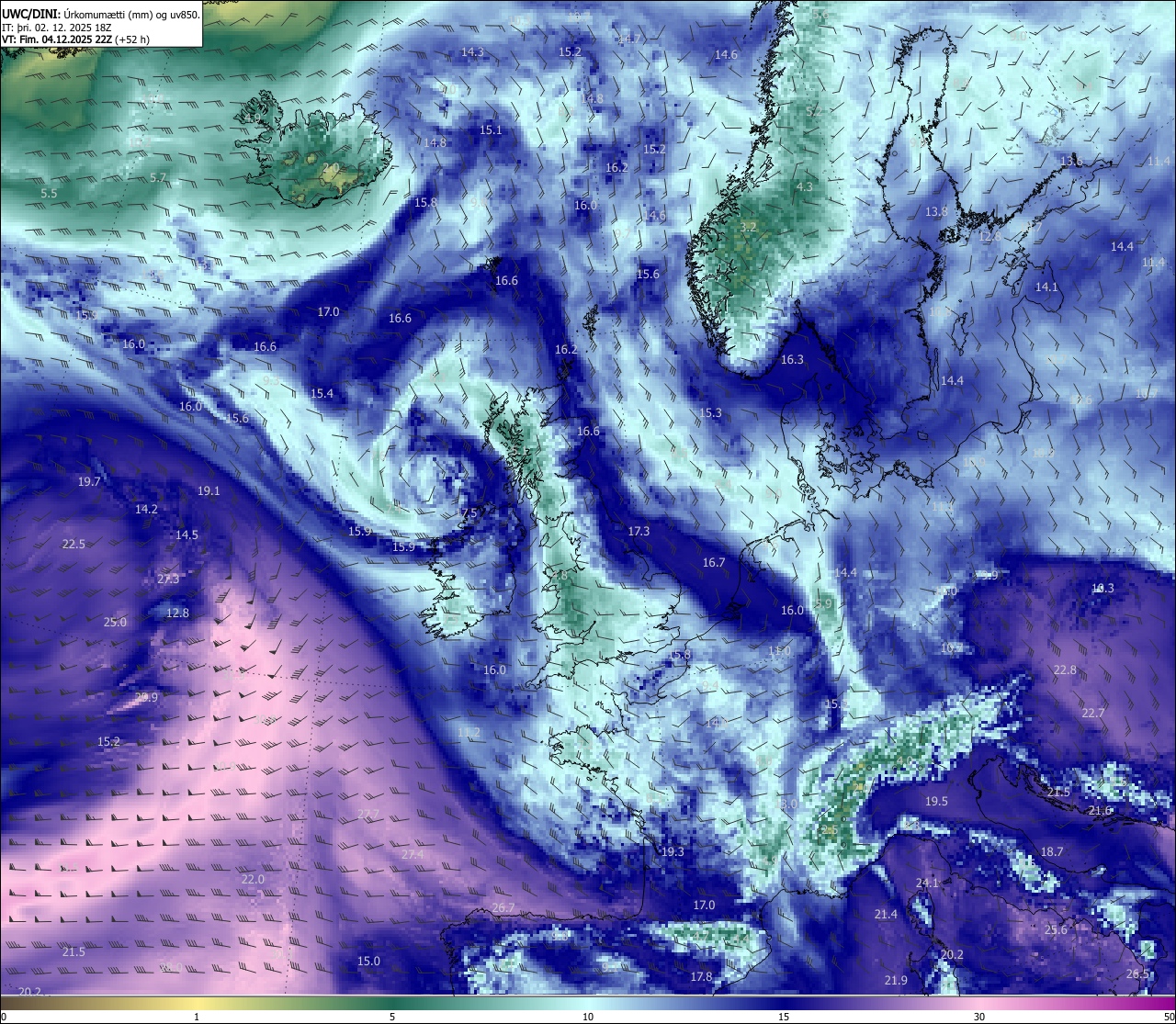Click the colorbar tick label '10'
Screen dimensions: 1176x1024
588,1017
